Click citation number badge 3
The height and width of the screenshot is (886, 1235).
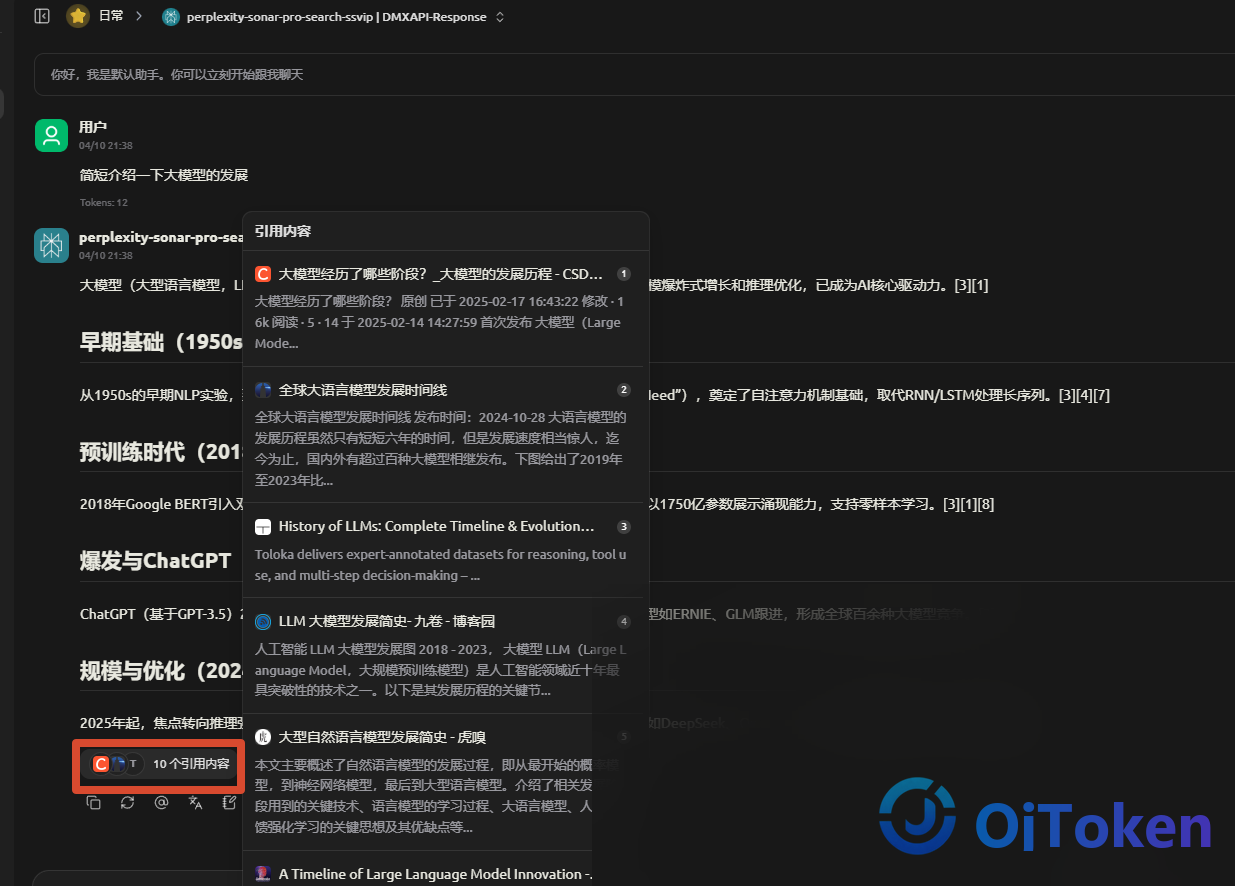click(x=624, y=526)
